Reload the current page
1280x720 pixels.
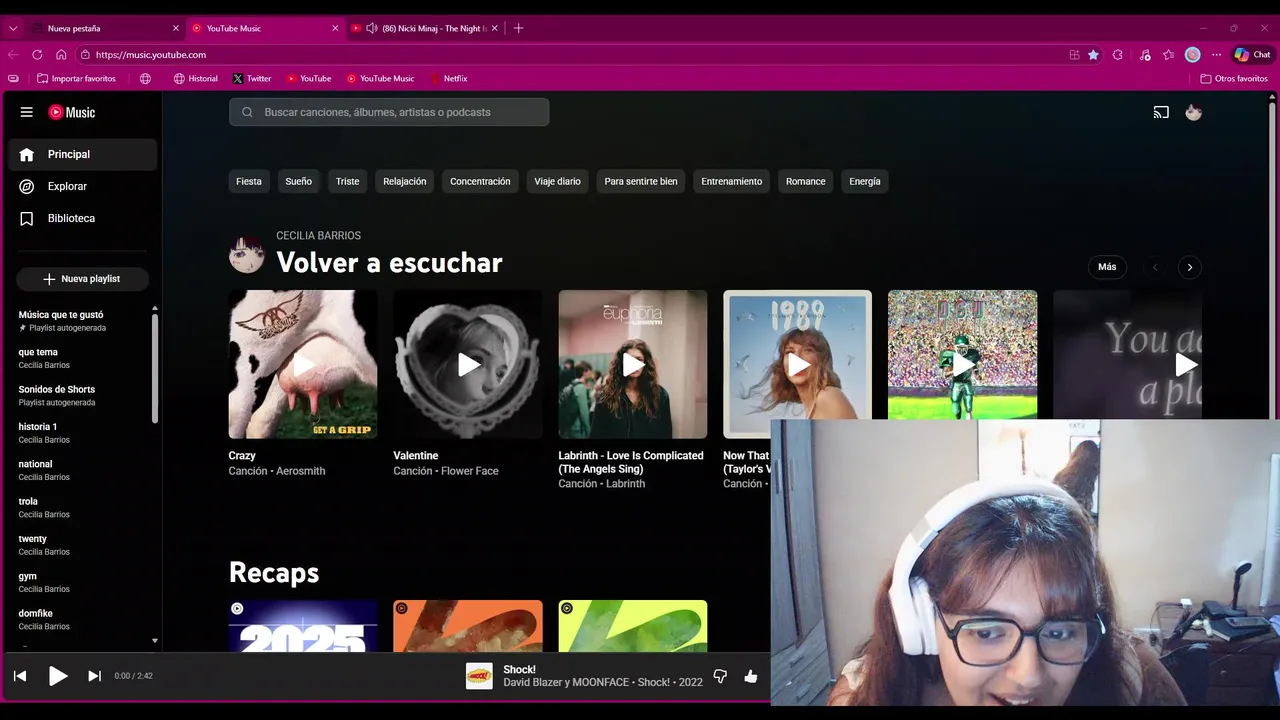pyautogui.click(x=37, y=55)
